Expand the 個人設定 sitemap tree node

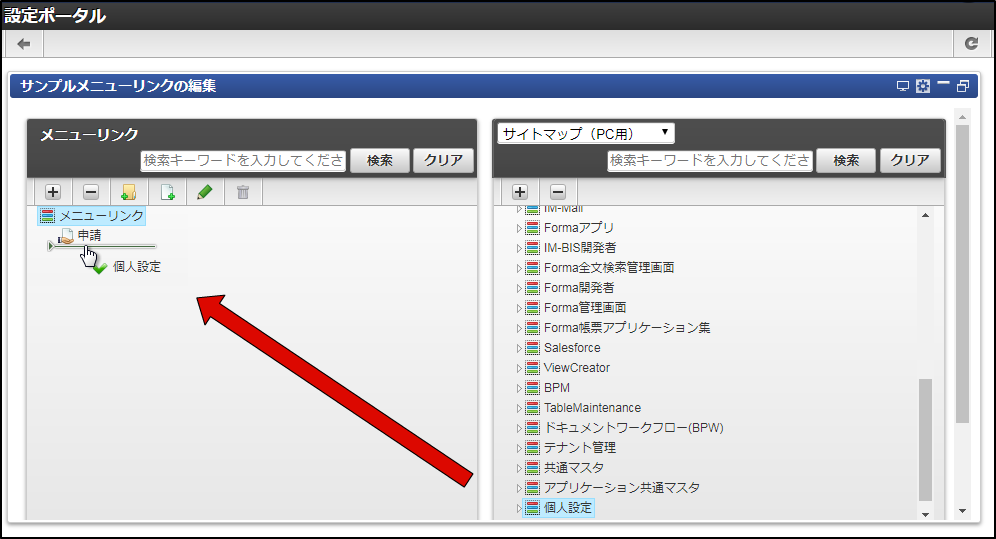[x=518, y=509]
